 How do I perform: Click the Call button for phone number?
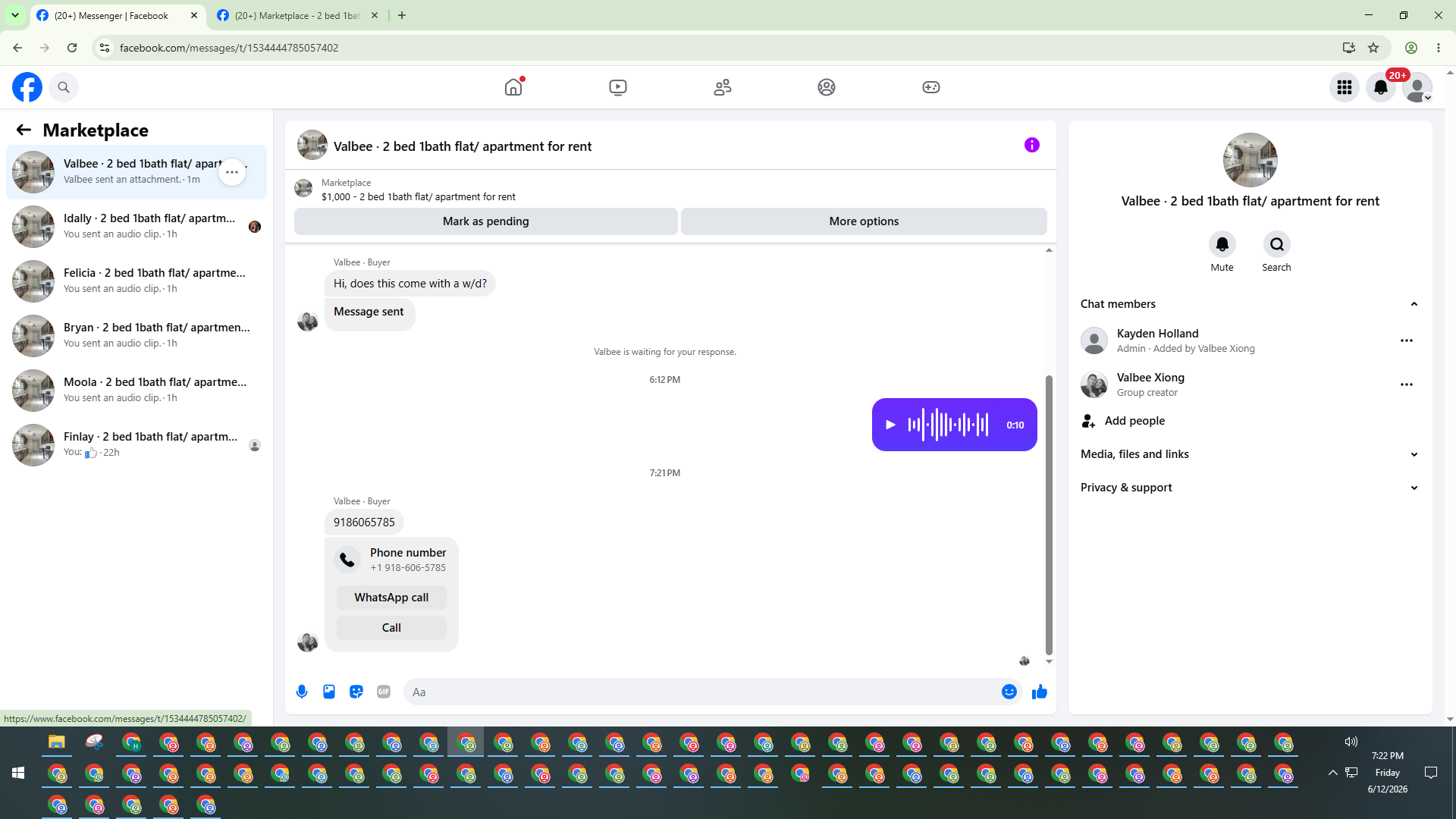pyautogui.click(x=391, y=628)
